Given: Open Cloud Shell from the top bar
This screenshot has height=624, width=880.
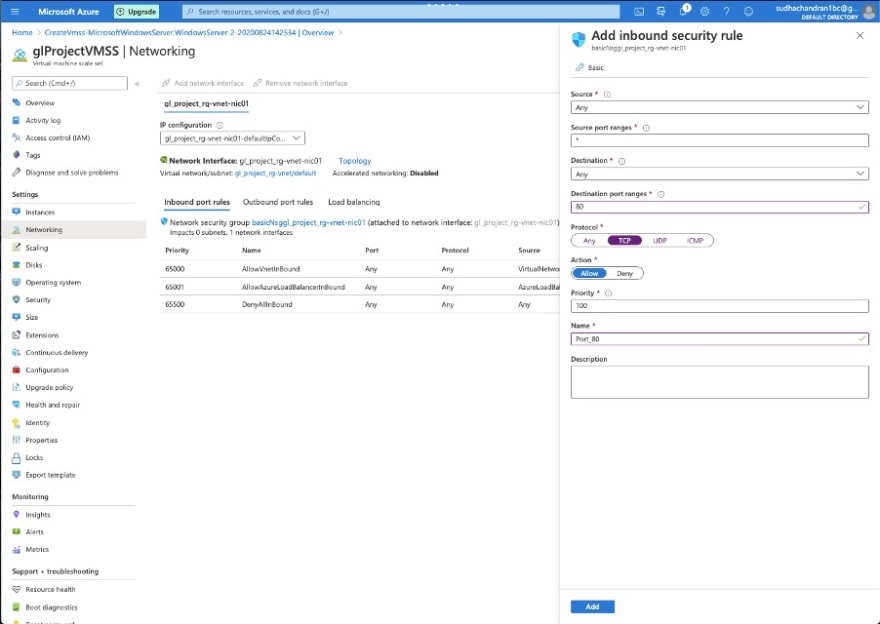Looking at the screenshot, I should point(639,11).
